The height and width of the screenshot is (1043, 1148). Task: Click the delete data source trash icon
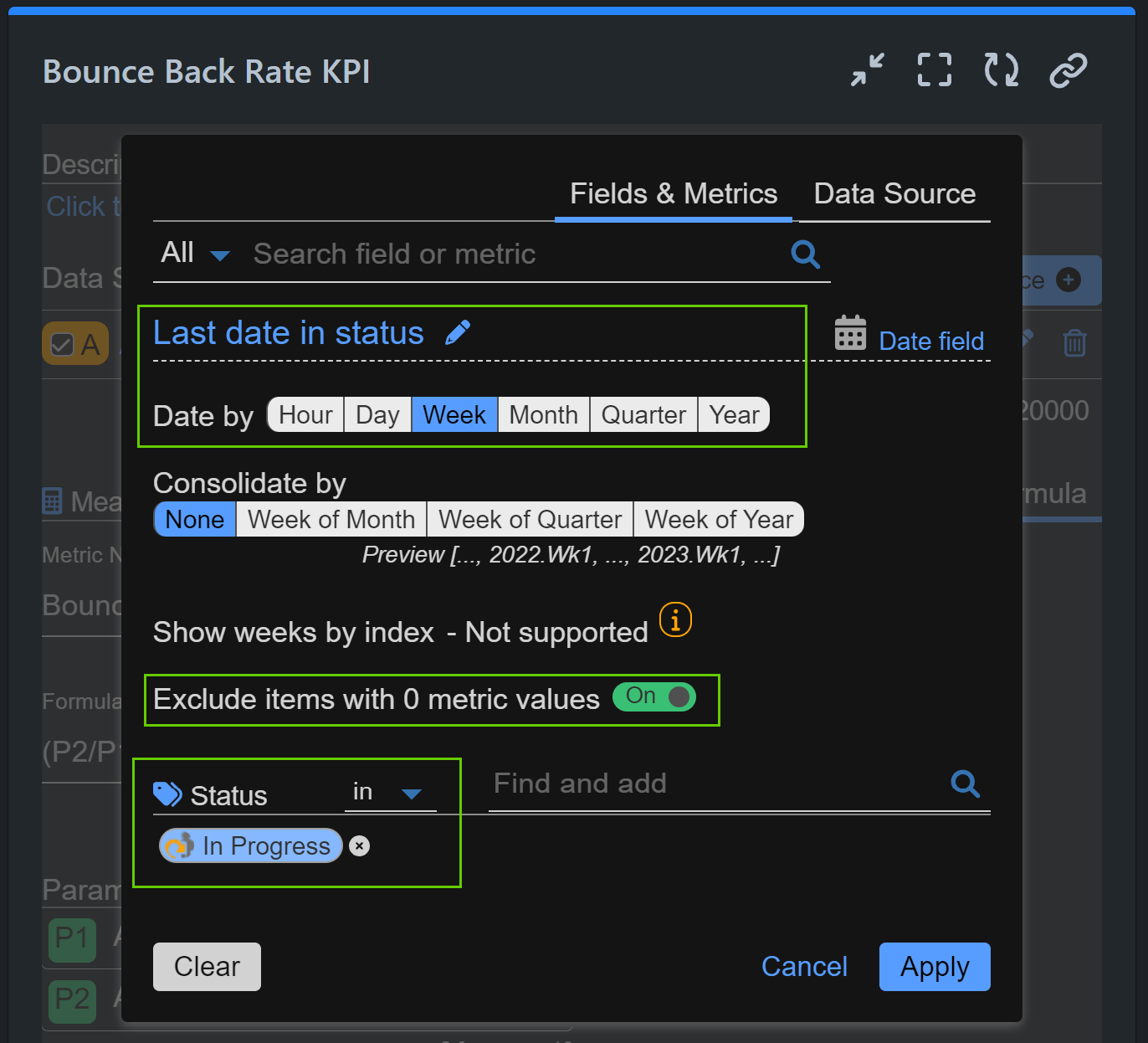pyautogui.click(x=1074, y=343)
